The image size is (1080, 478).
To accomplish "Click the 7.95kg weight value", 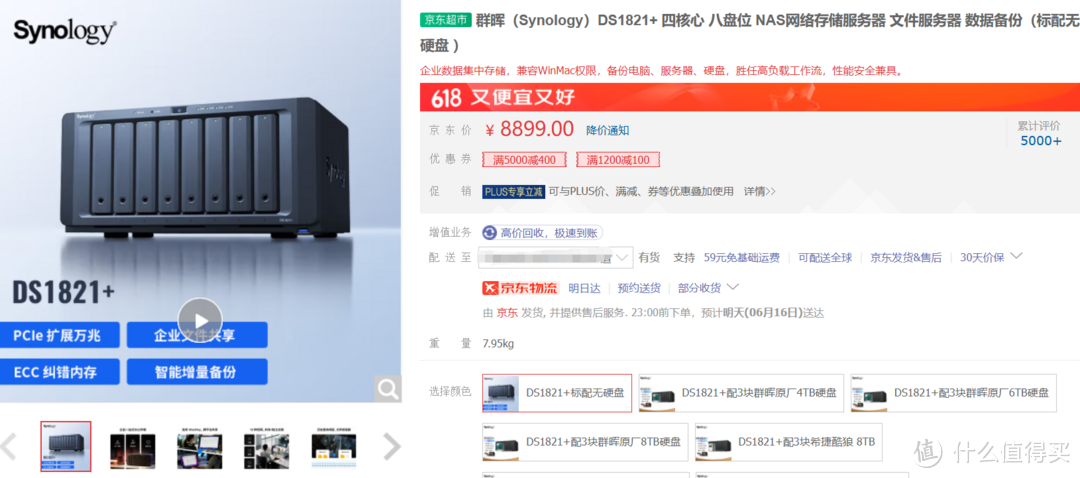I will click(498, 343).
